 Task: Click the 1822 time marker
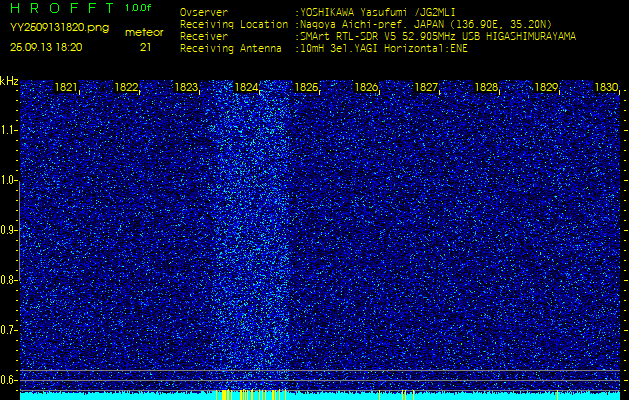coord(126,87)
